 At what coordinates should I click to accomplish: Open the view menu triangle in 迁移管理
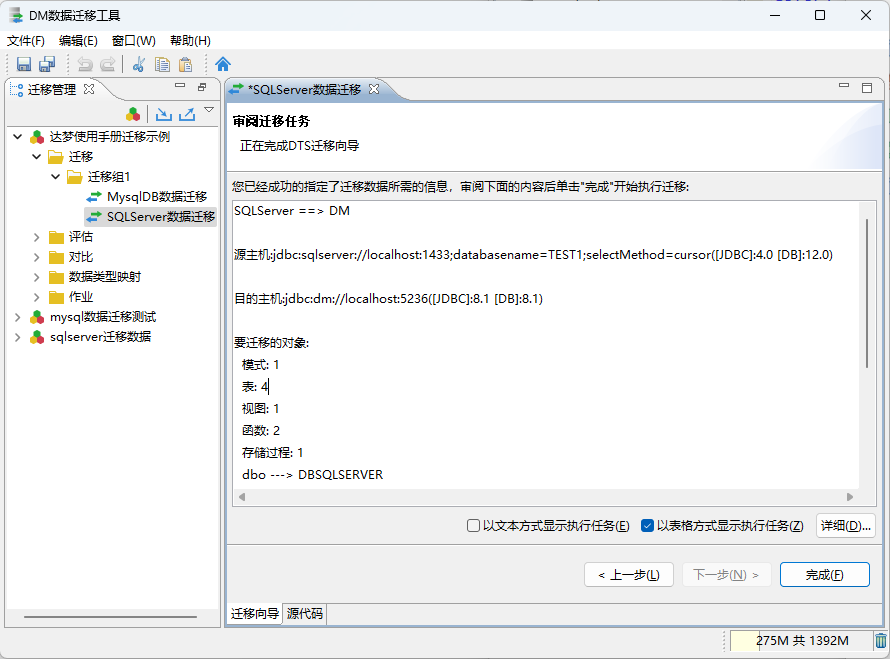[x=209, y=110]
